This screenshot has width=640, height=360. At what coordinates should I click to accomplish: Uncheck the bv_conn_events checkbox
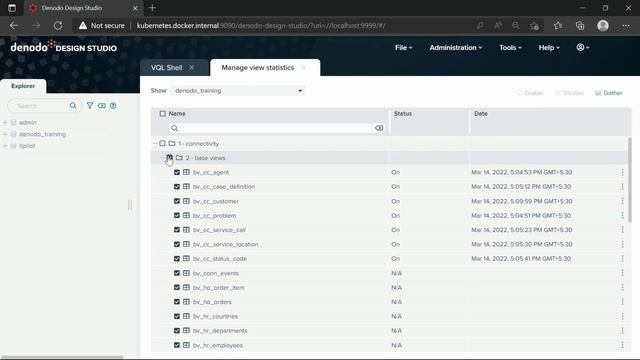coord(177,273)
